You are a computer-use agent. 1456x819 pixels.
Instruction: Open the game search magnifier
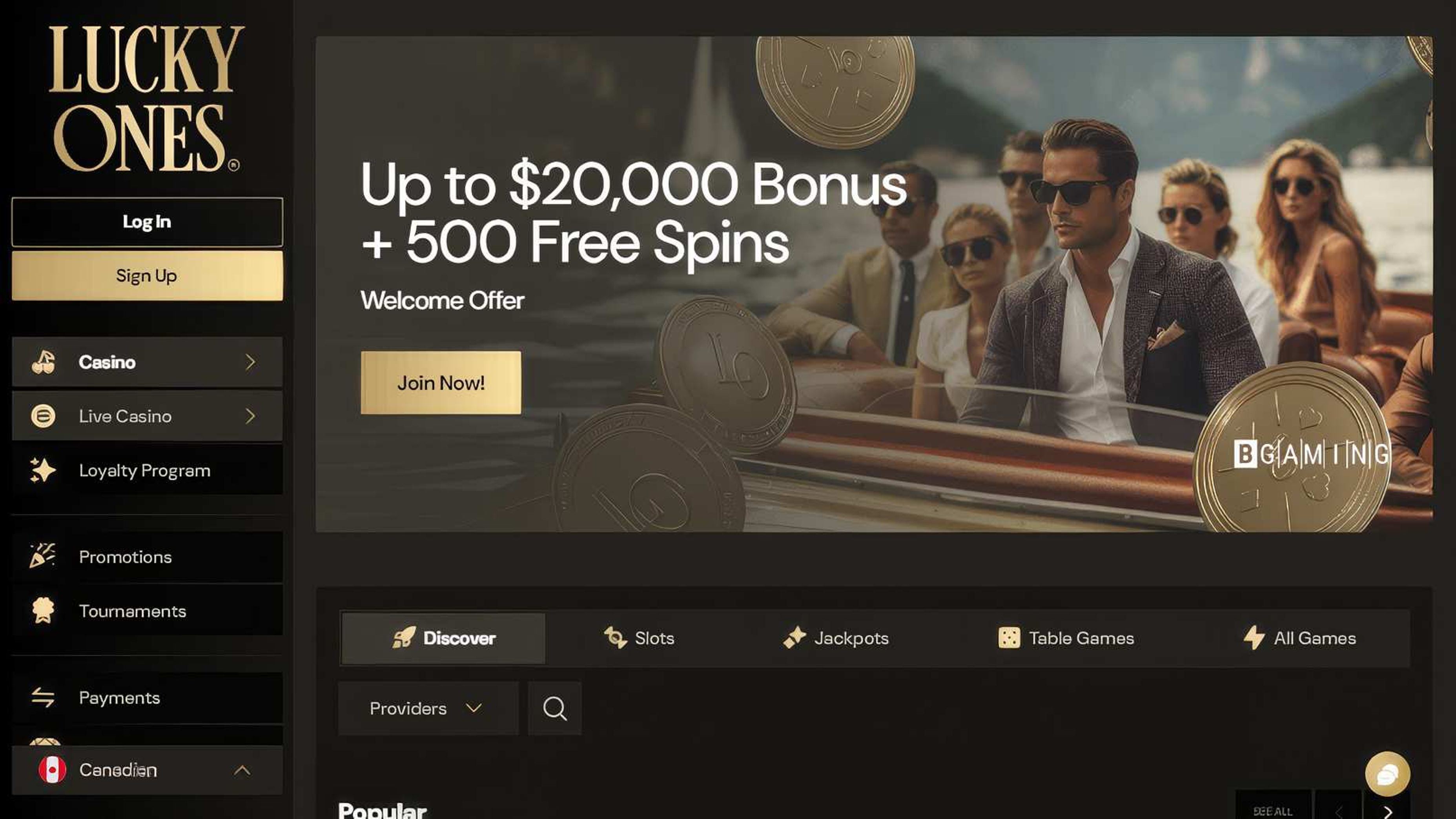click(x=554, y=708)
